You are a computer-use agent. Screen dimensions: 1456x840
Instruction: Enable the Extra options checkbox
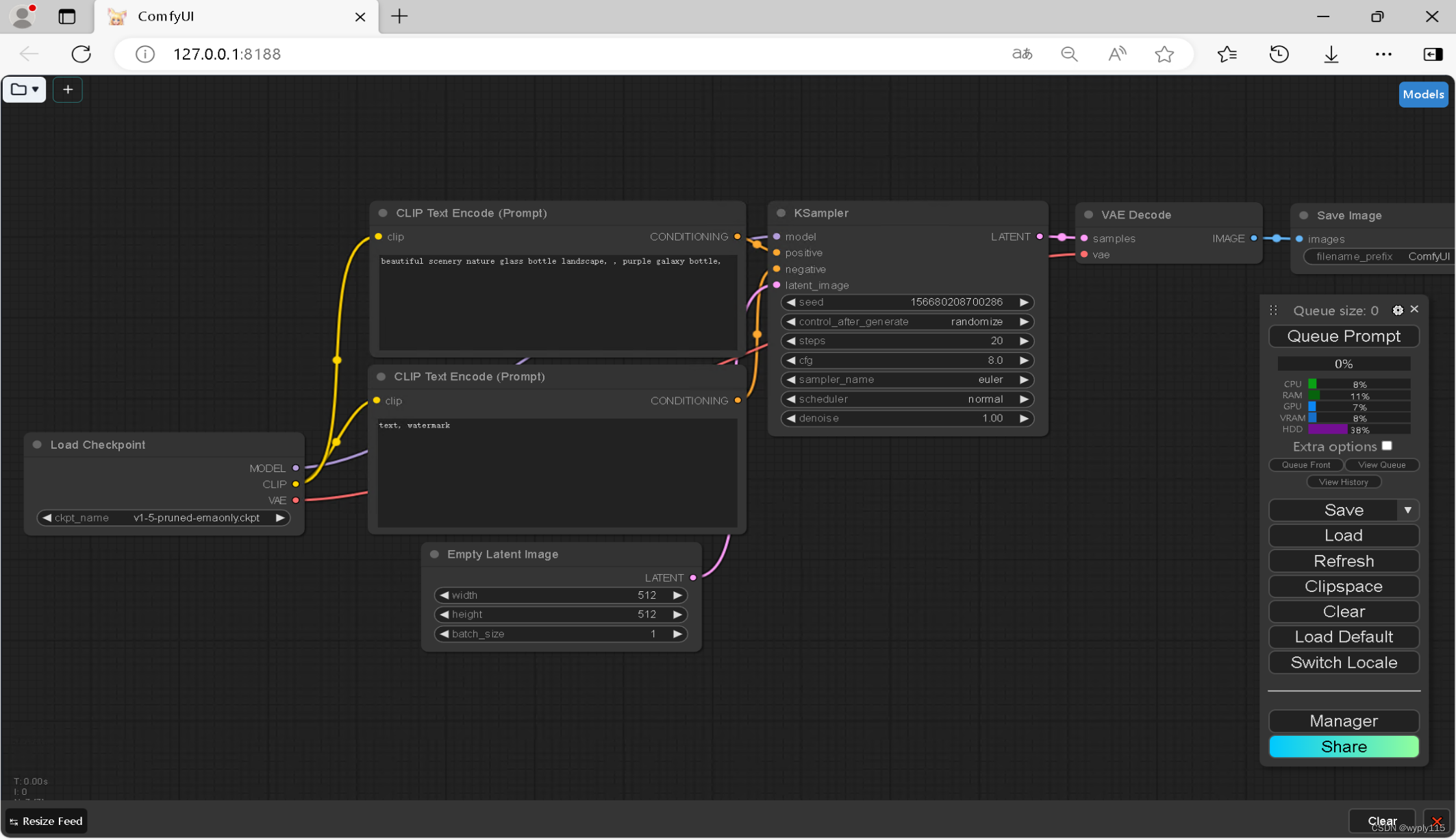[1387, 446]
